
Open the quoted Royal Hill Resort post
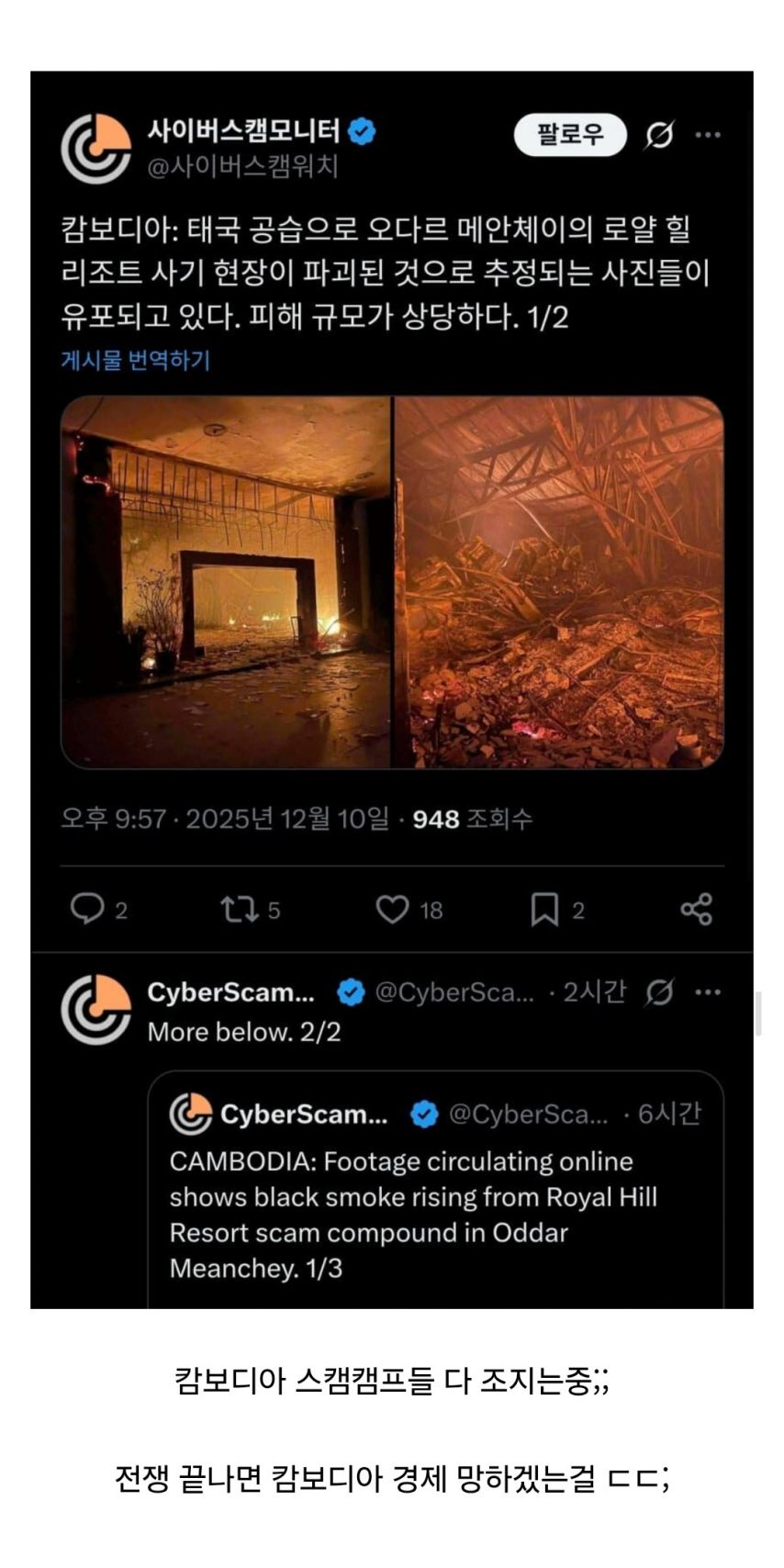click(436, 1190)
